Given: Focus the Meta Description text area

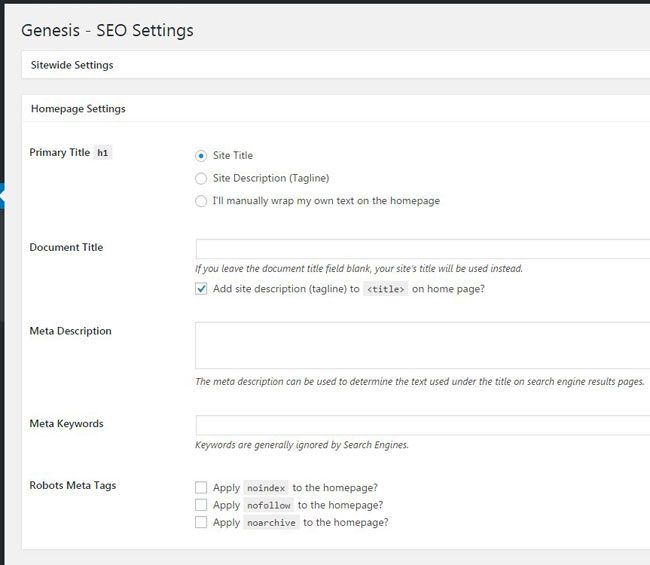Looking at the screenshot, I should (x=422, y=345).
